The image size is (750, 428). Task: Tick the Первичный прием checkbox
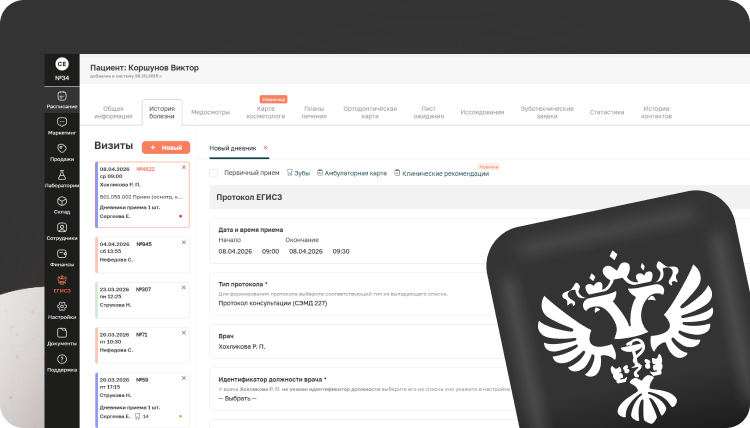coord(214,173)
